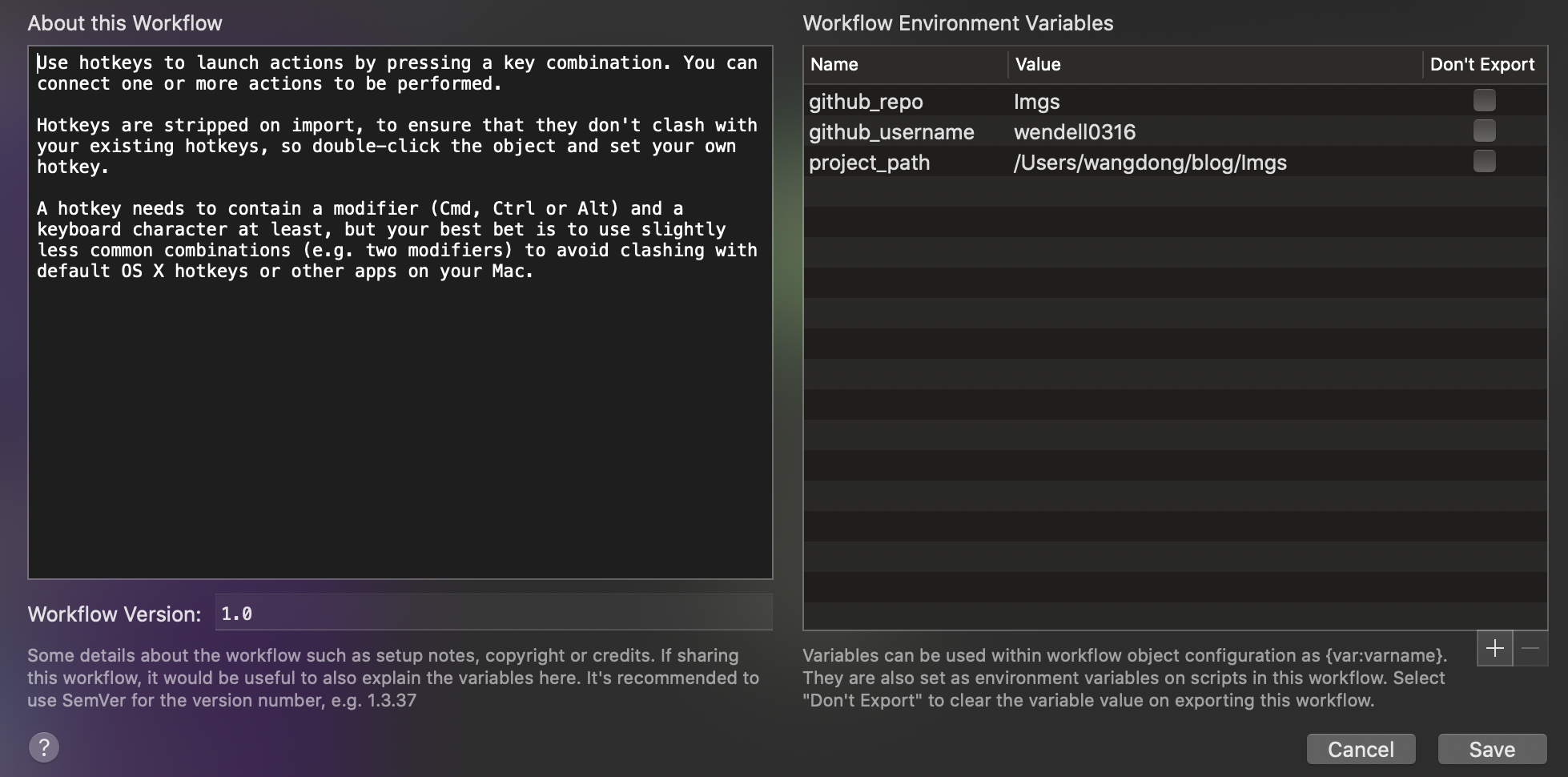Toggle Don't Export for github_repo
Screen dimensions: 1568x777
[x=1484, y=100]
